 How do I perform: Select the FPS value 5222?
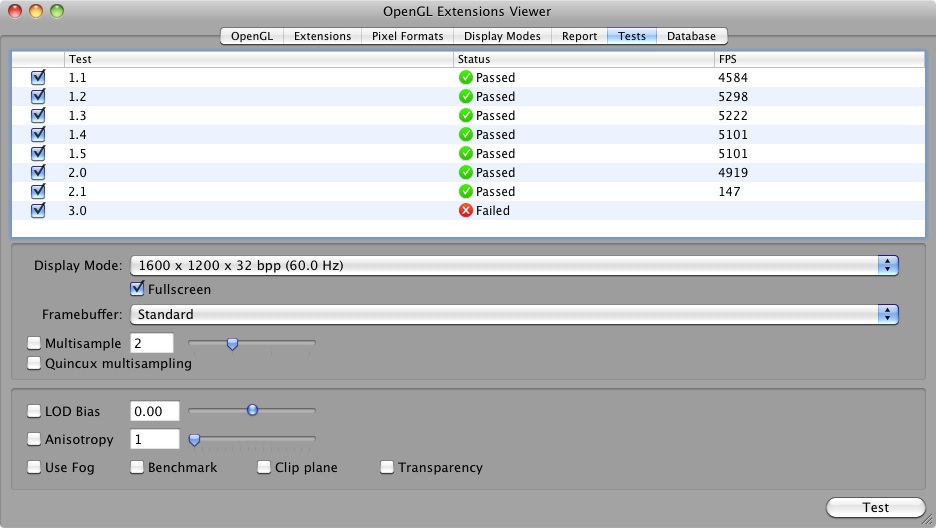733,115
